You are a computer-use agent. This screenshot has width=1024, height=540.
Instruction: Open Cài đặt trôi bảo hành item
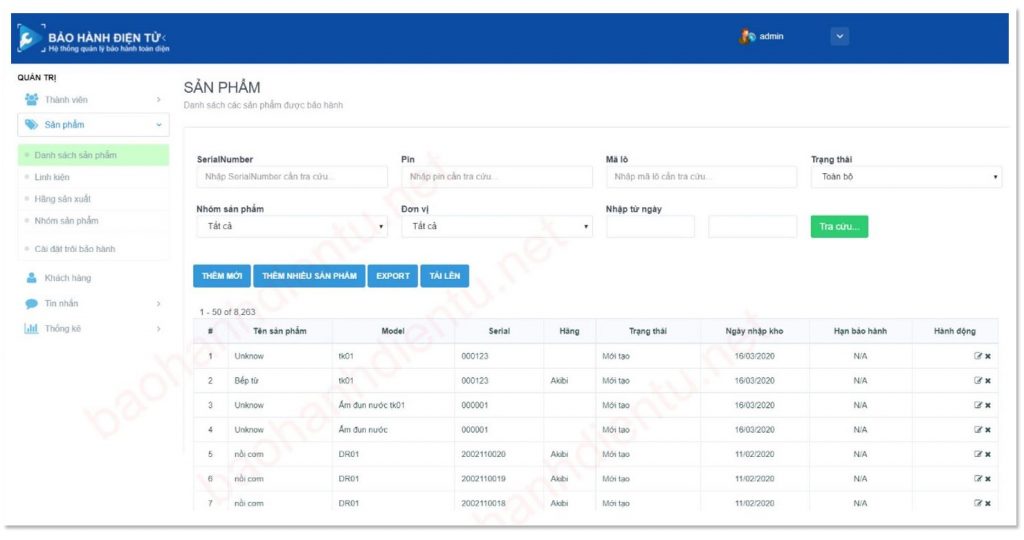[93, 249]
